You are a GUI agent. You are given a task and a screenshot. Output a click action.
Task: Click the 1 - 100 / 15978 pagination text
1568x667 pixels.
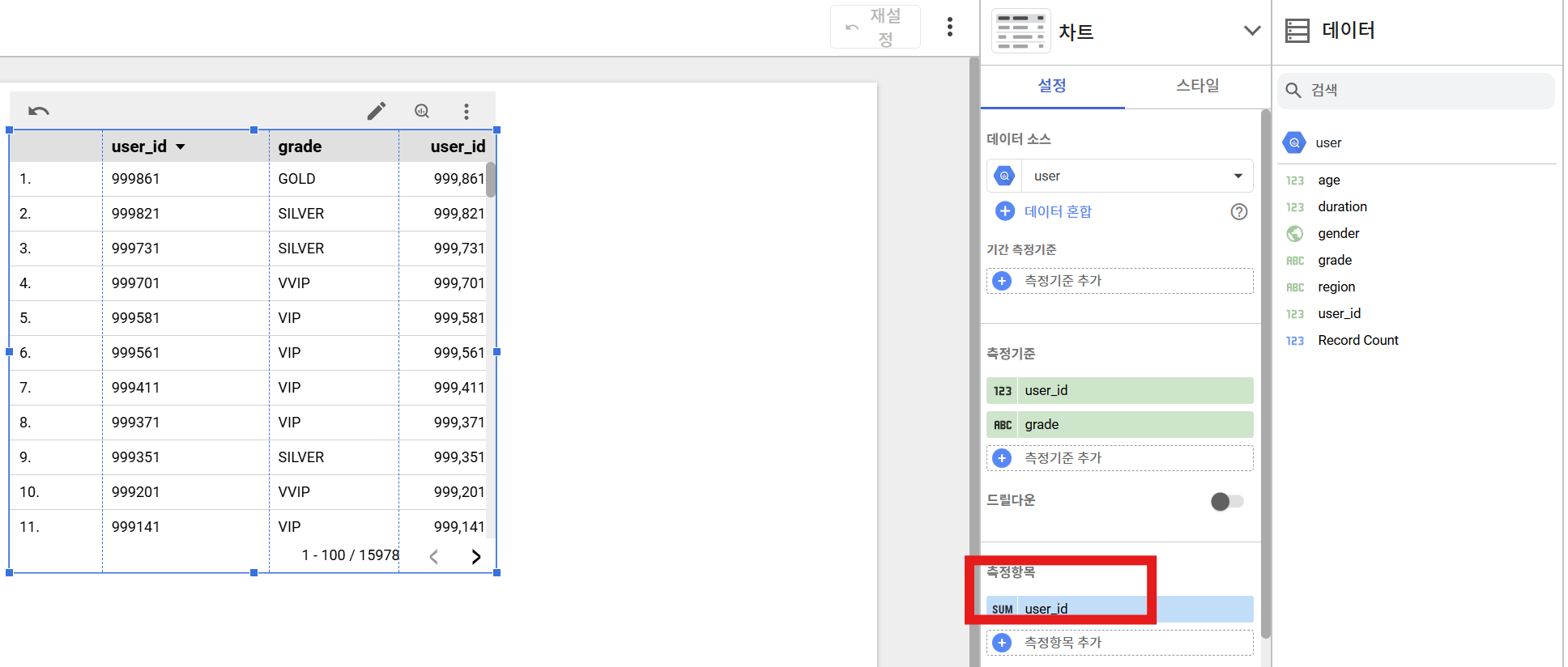click(350, 555)
